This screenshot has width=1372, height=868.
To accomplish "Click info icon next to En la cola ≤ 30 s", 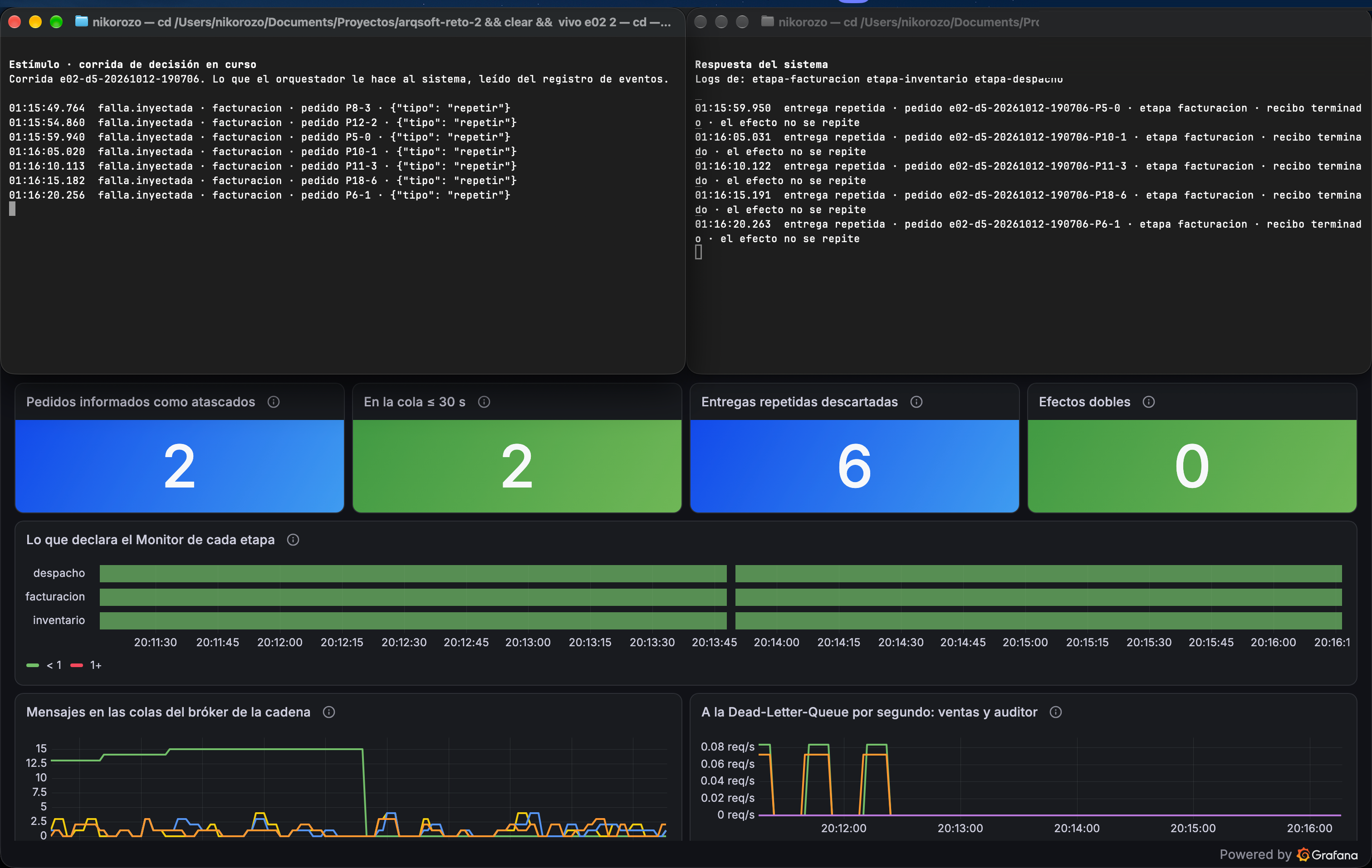I will [x=484, y=402].
